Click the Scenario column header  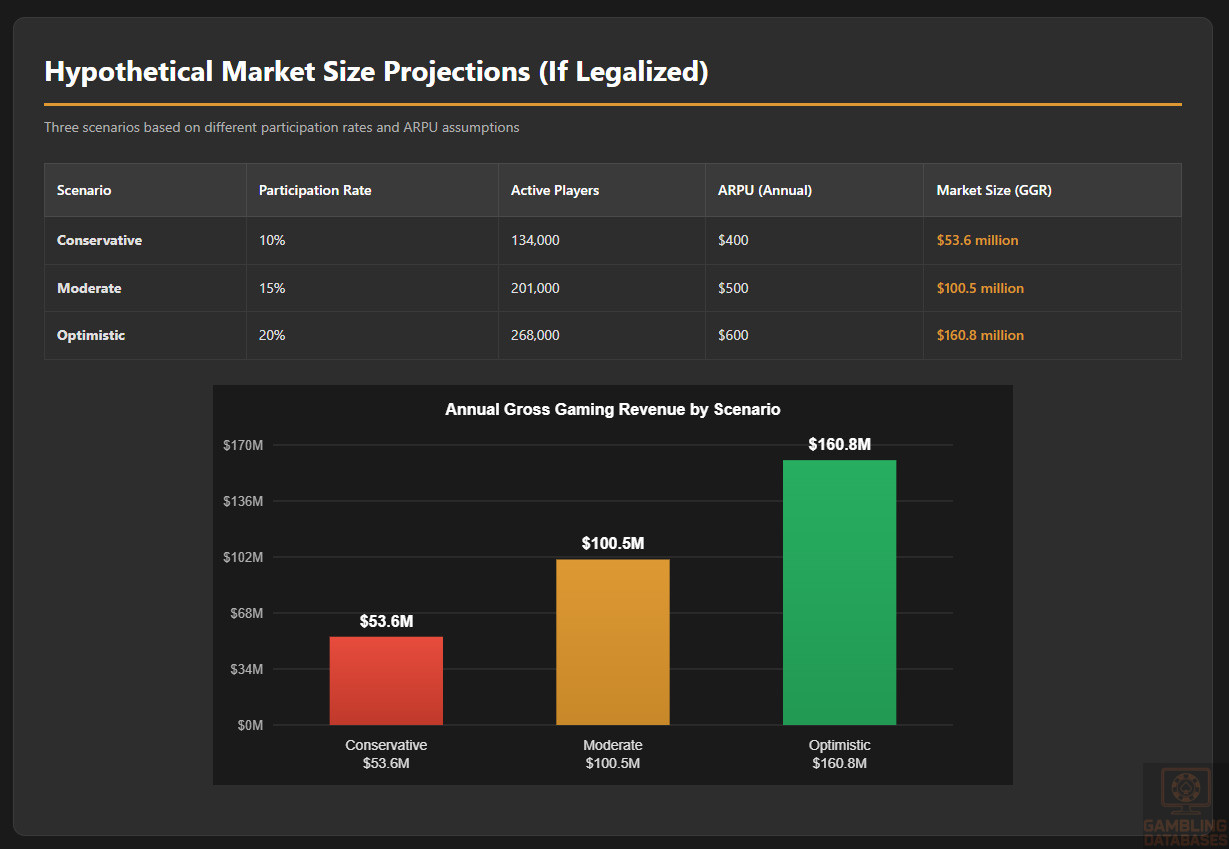[84, 190]
